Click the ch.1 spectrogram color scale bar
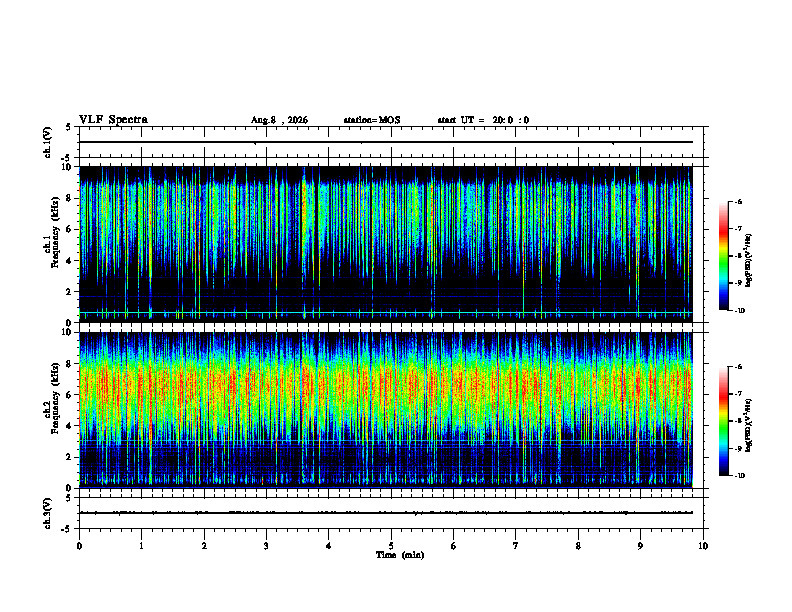The image size is (792, 612). click(724, 256)
